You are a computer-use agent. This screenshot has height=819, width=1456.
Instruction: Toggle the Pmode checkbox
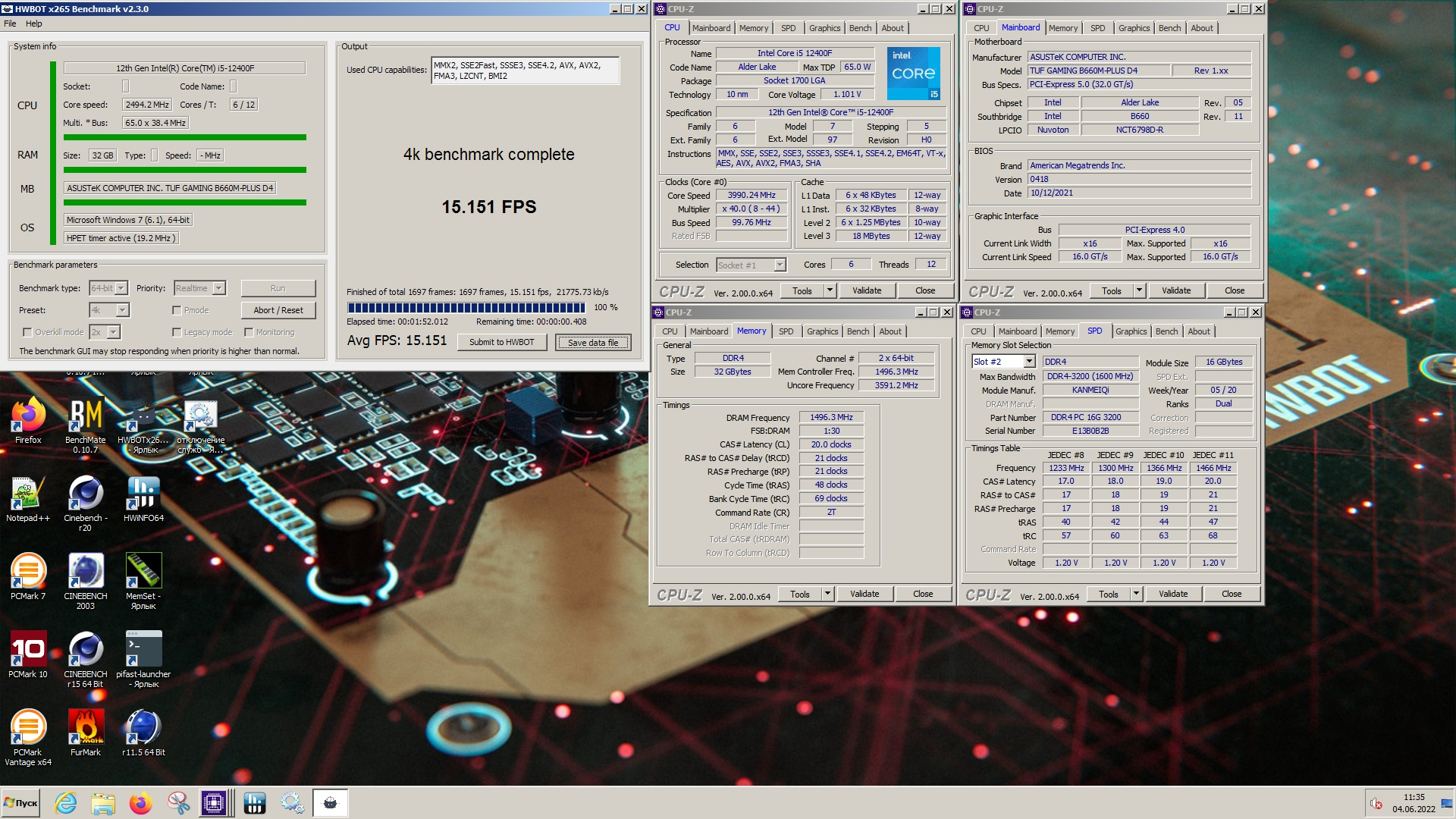tap(177, 310)
